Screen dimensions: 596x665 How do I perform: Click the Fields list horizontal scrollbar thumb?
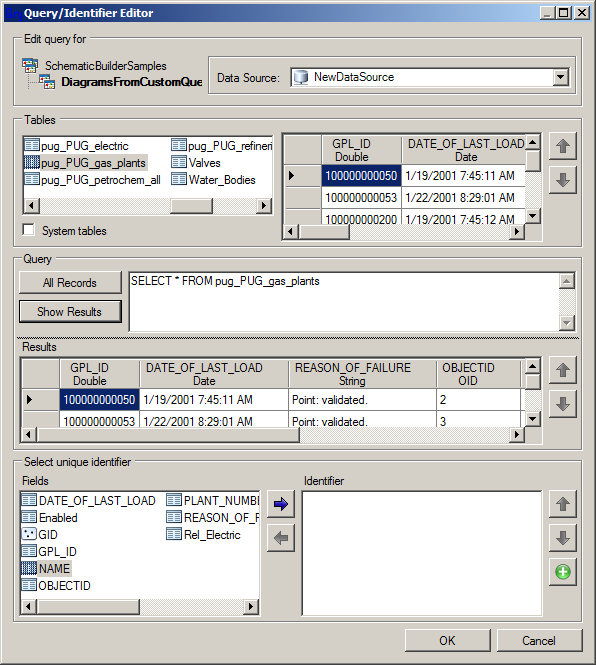click(88, 606)
